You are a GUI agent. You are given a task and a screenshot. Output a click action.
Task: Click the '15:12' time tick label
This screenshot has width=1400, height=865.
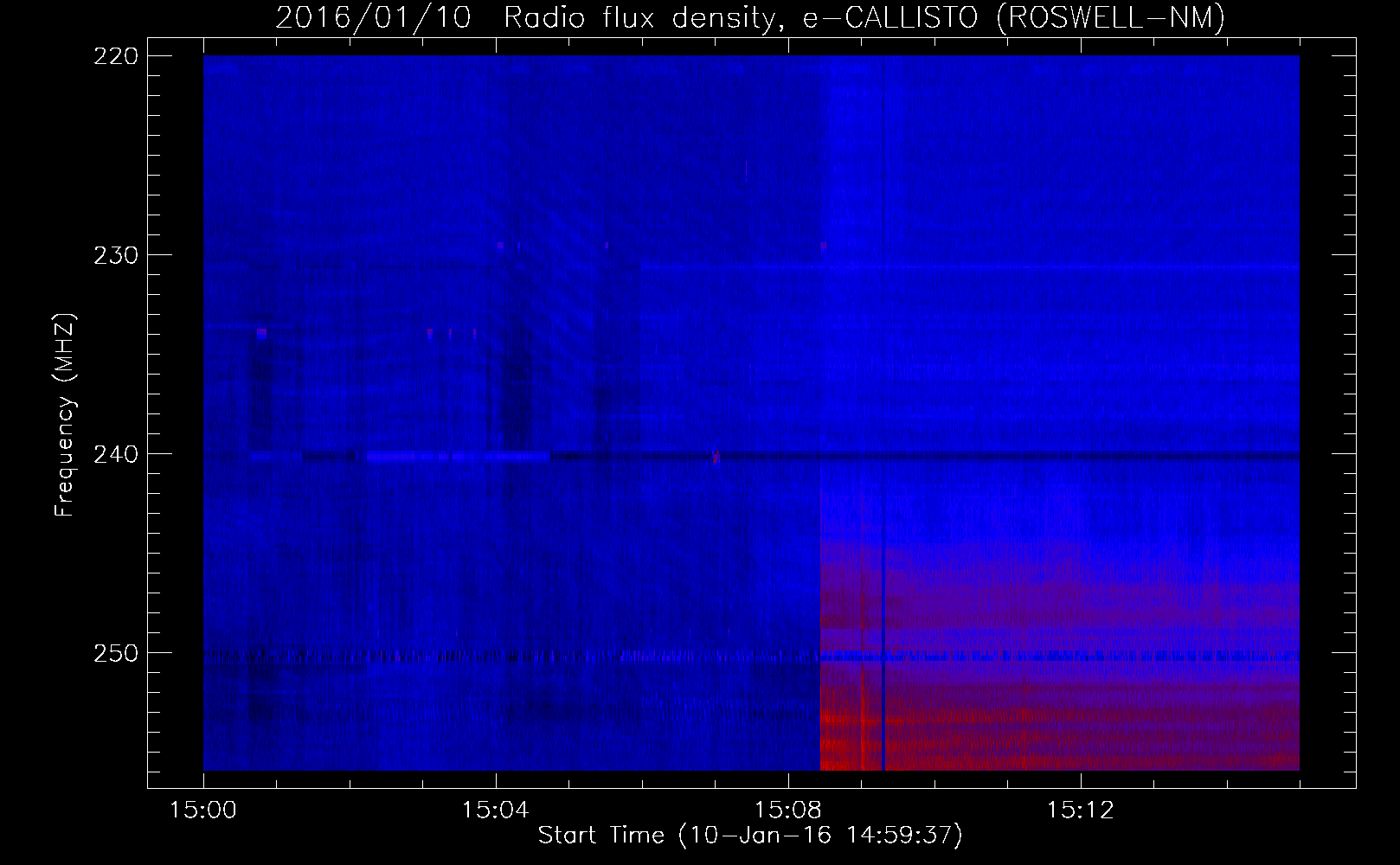coord(1080,811)
